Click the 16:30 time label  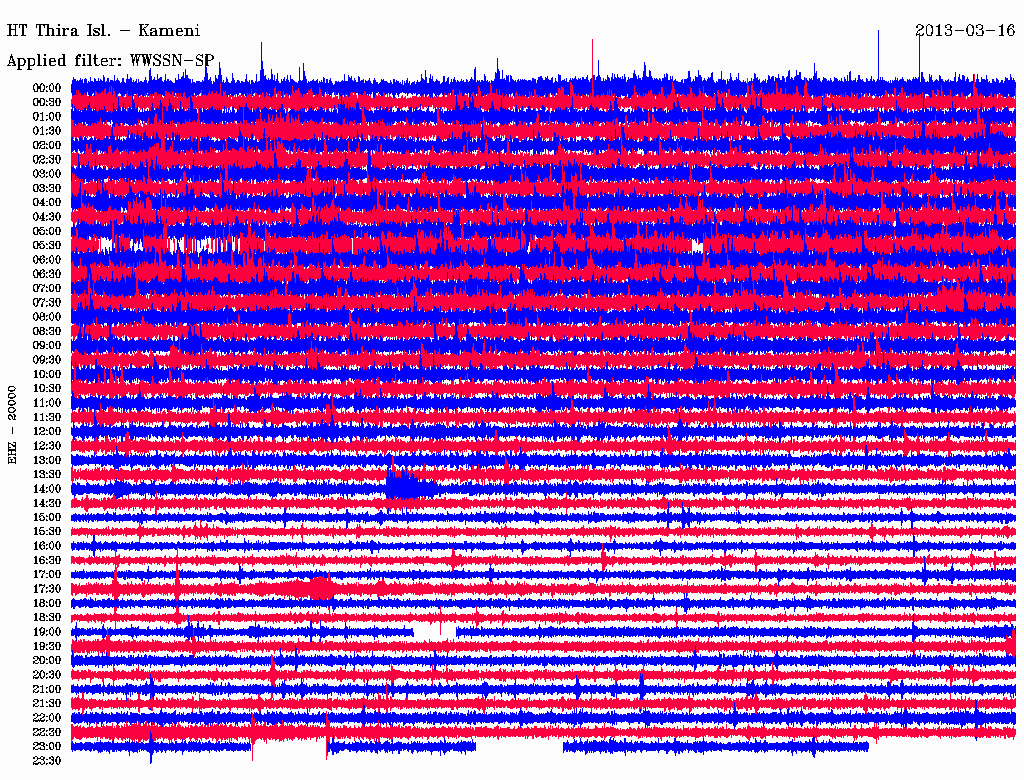tap(47, 560)
